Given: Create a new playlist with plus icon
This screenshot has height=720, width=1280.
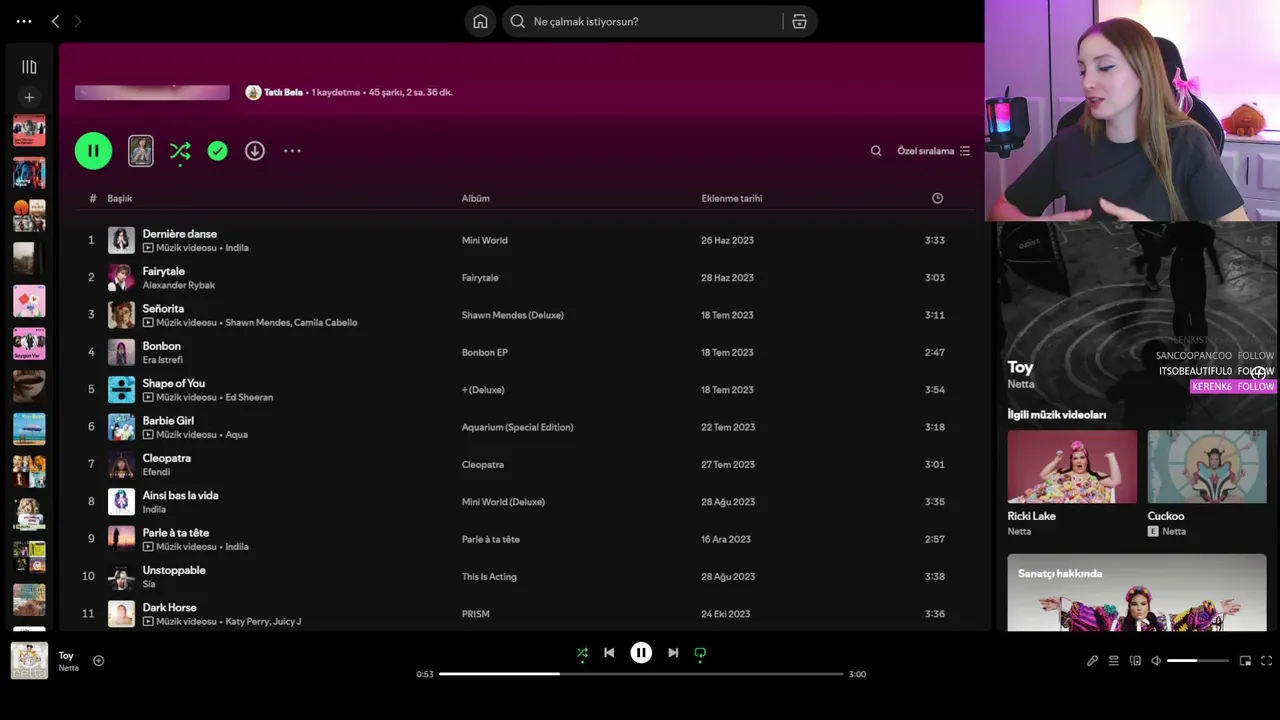Looking at the screenshot, I should [29, 97].
